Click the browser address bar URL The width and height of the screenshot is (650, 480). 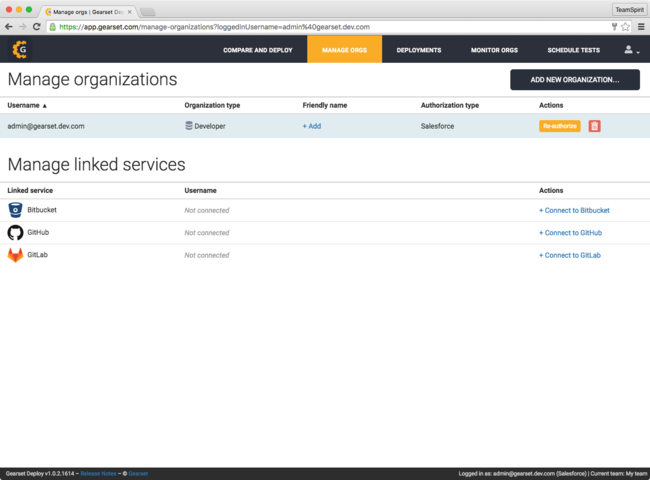point(214,27)
